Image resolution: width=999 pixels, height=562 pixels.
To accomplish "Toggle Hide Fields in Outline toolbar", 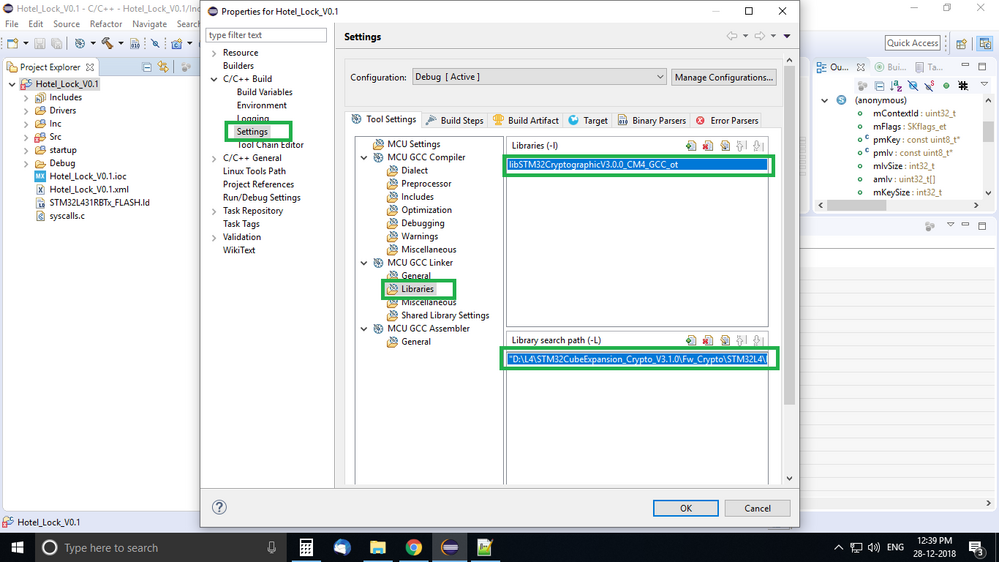I will point(912,85).
